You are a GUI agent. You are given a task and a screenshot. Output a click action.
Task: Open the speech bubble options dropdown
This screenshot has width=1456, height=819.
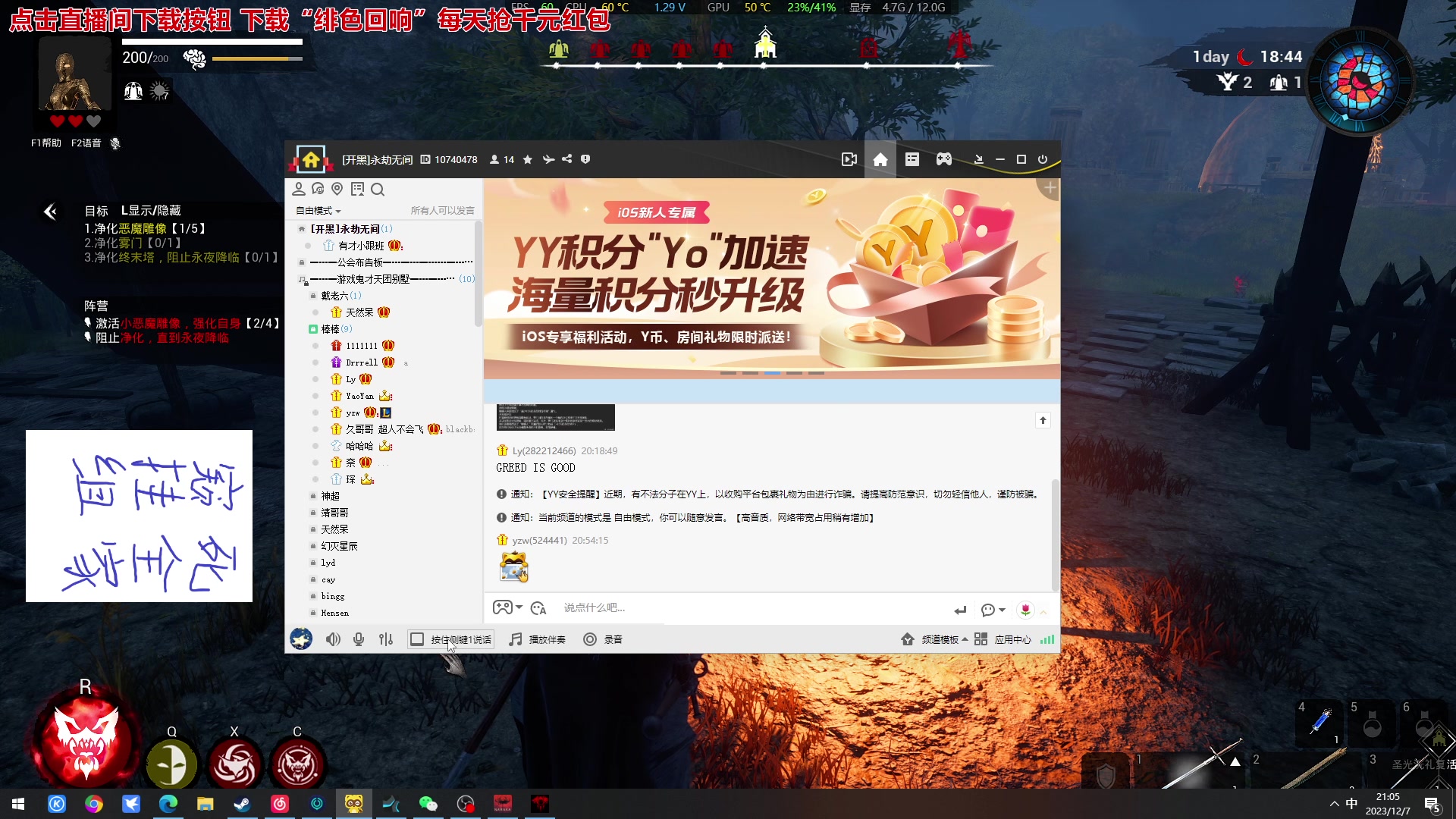(x=993, y=610)
